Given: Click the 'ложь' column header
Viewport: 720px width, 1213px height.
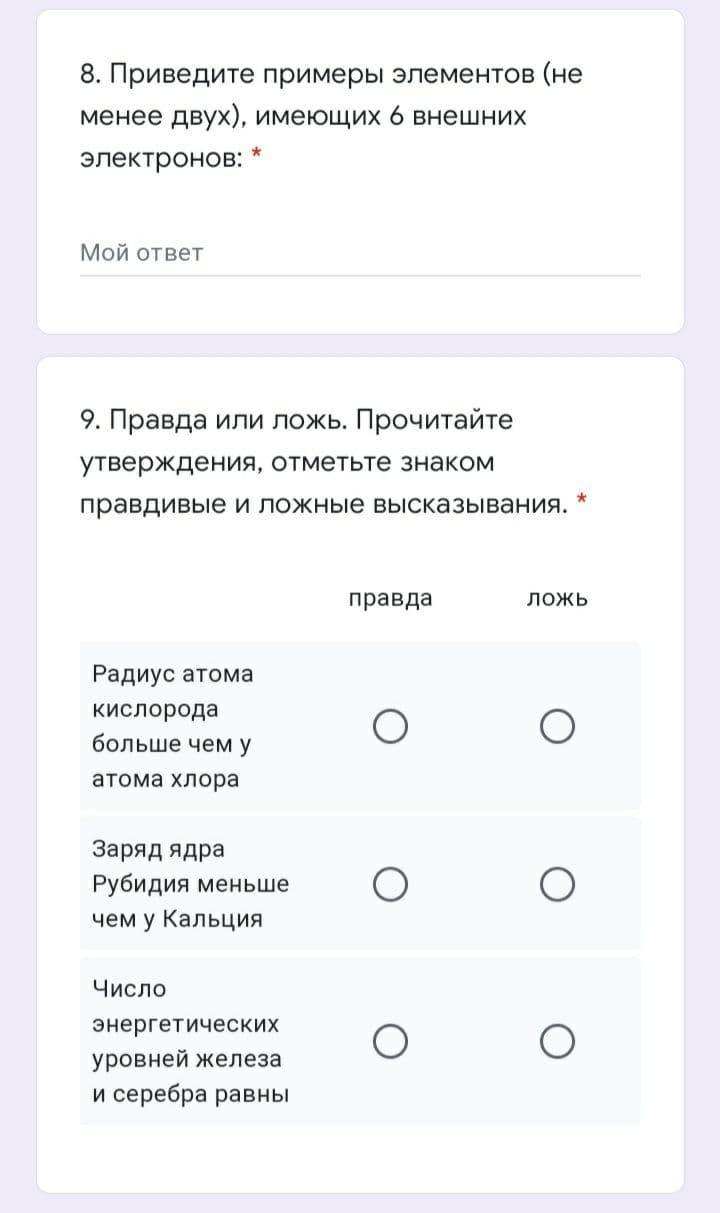Looking at the screenshot, I should [x=557, y=599].
